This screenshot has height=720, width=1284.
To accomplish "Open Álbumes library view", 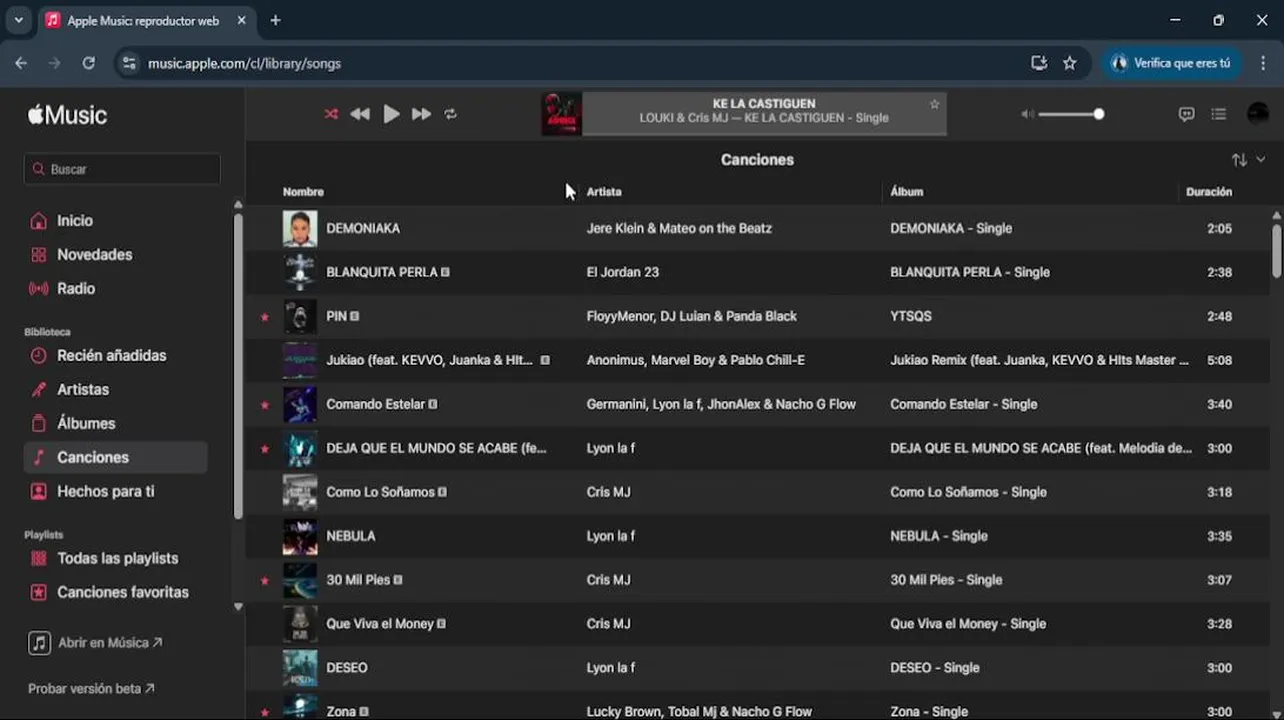I will click(x=86, y=424).
